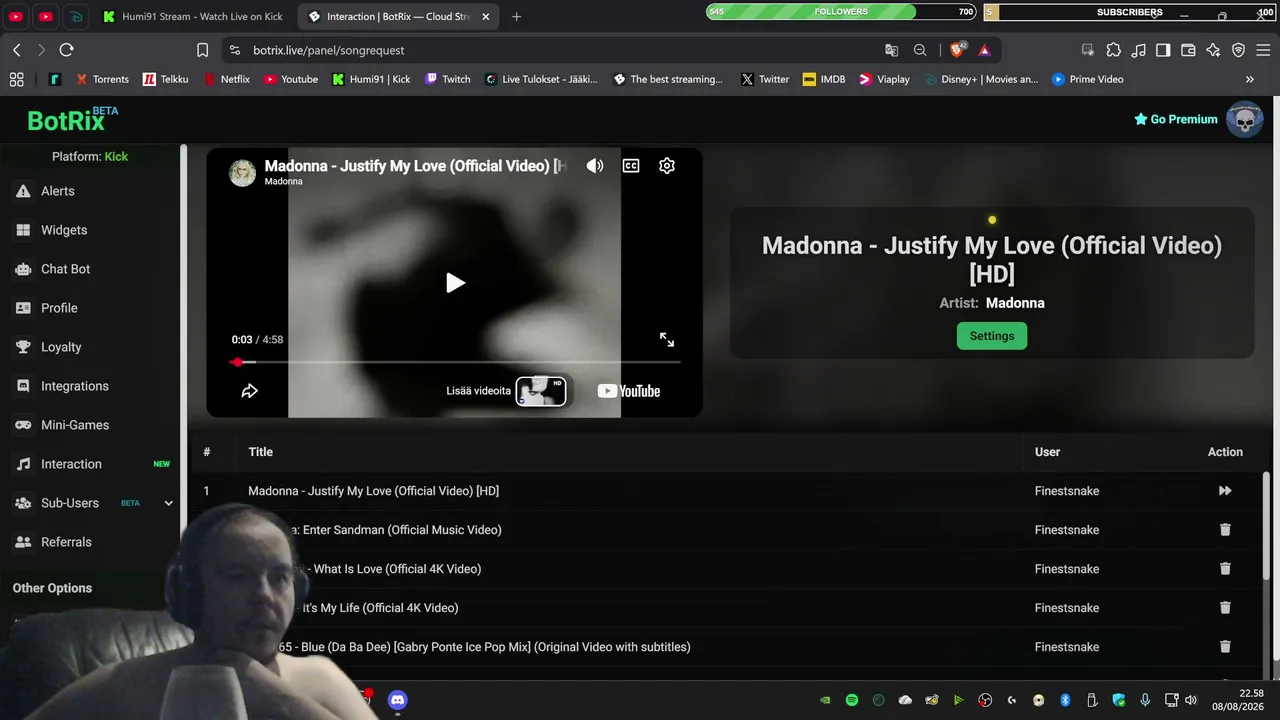
Task: Remove the Blue (Da Ba Dee) request
Action: coord(1225,647)
